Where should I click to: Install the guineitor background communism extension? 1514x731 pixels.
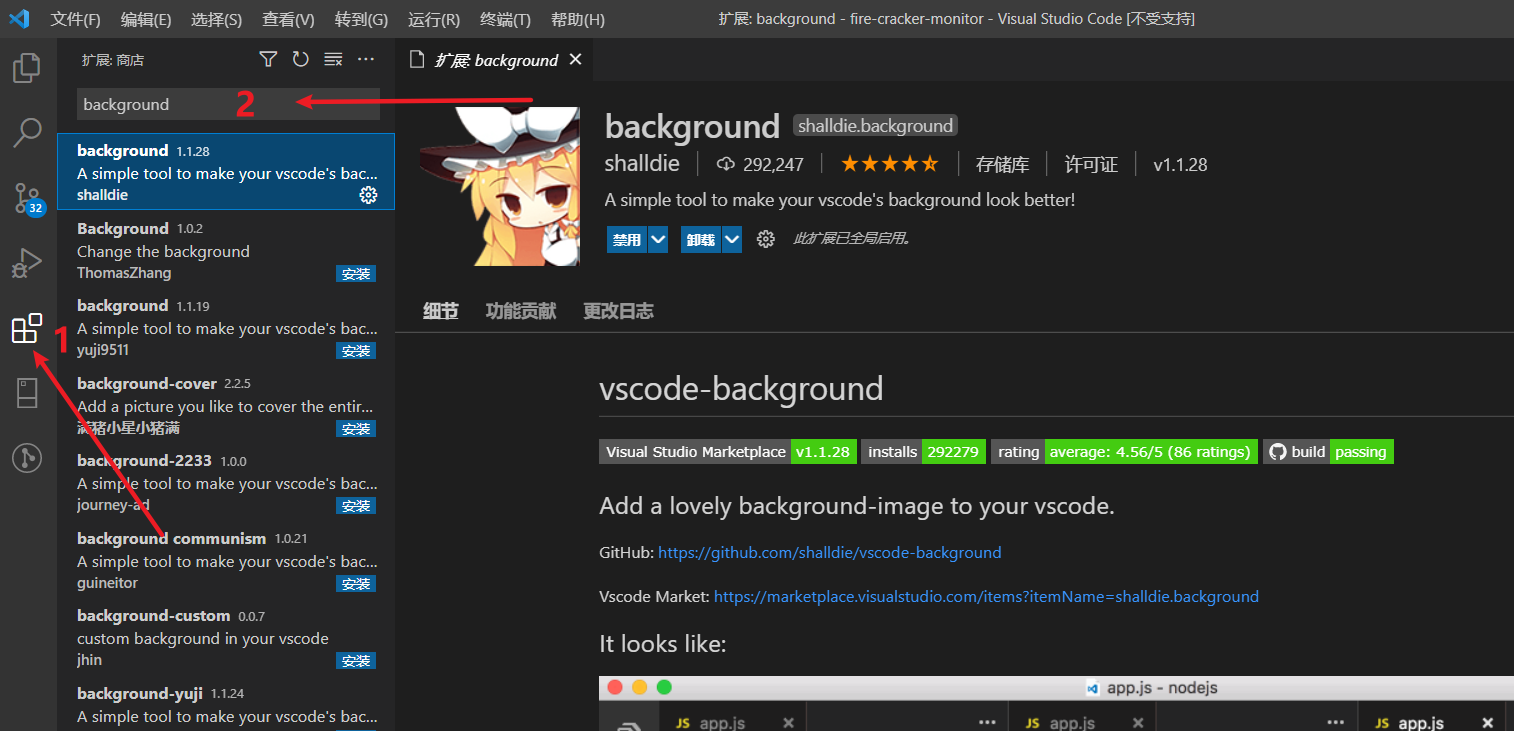point(356,584)
